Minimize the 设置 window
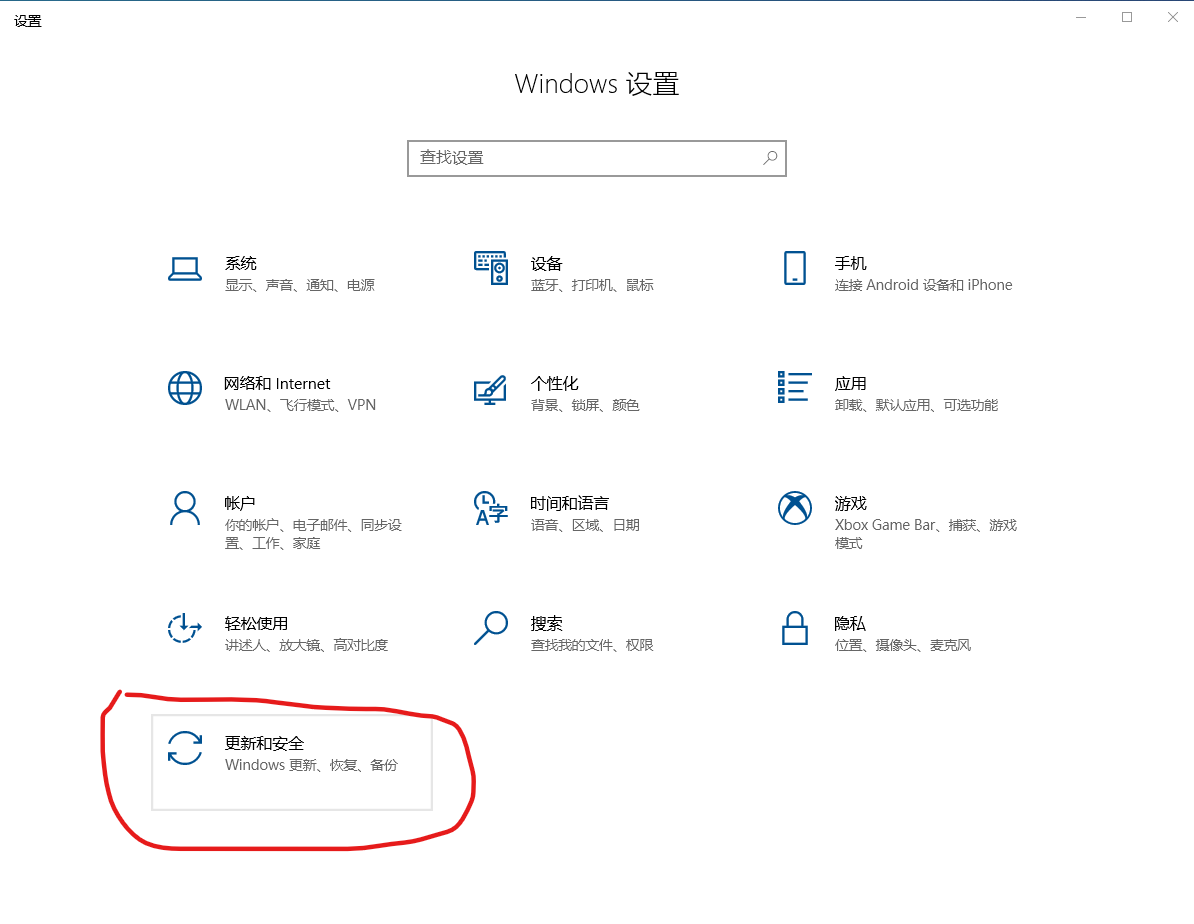The width and height of the screenshot is (1194, 924). click(1081, 18)
